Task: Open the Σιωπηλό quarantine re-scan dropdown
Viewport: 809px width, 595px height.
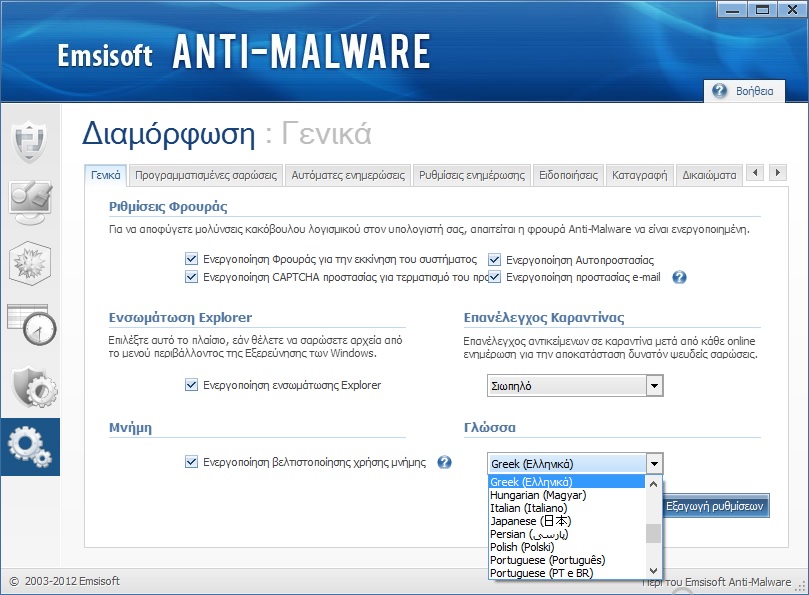Action: click(575, 386)
